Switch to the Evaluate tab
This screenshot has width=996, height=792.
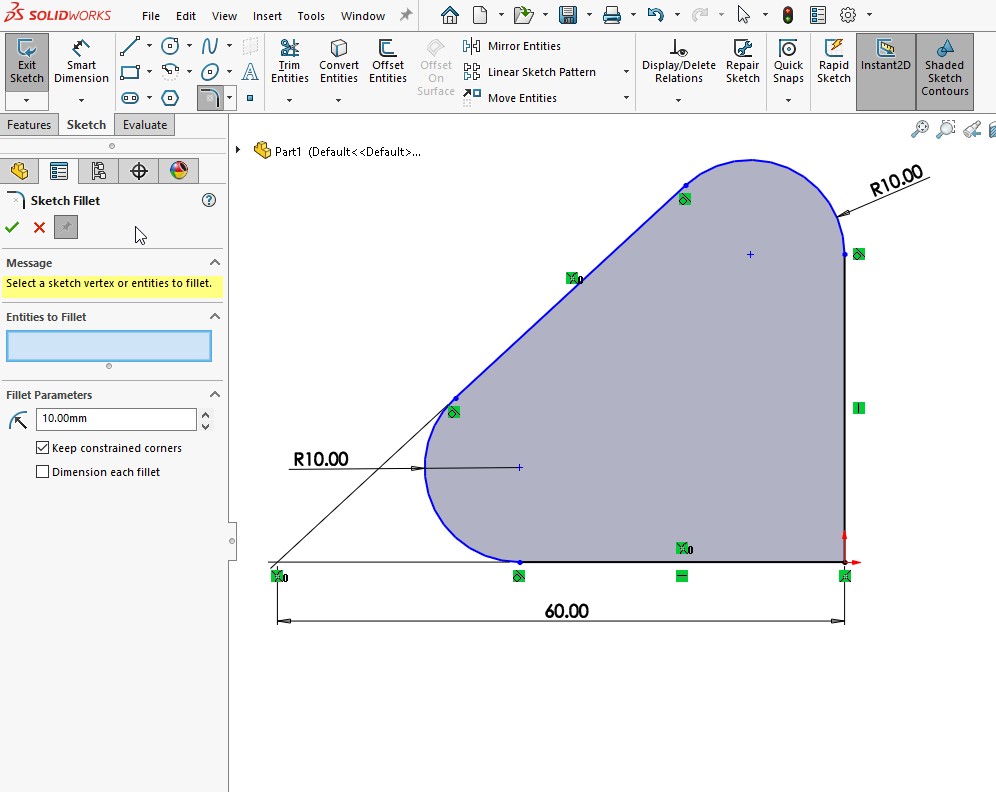click(x=144, y=124)
